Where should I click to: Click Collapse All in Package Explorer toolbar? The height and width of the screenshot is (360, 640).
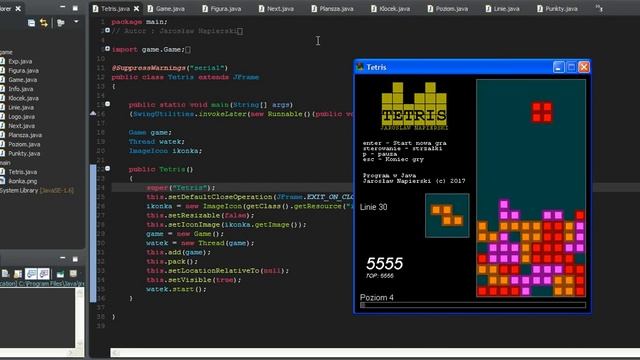[31, 23]
